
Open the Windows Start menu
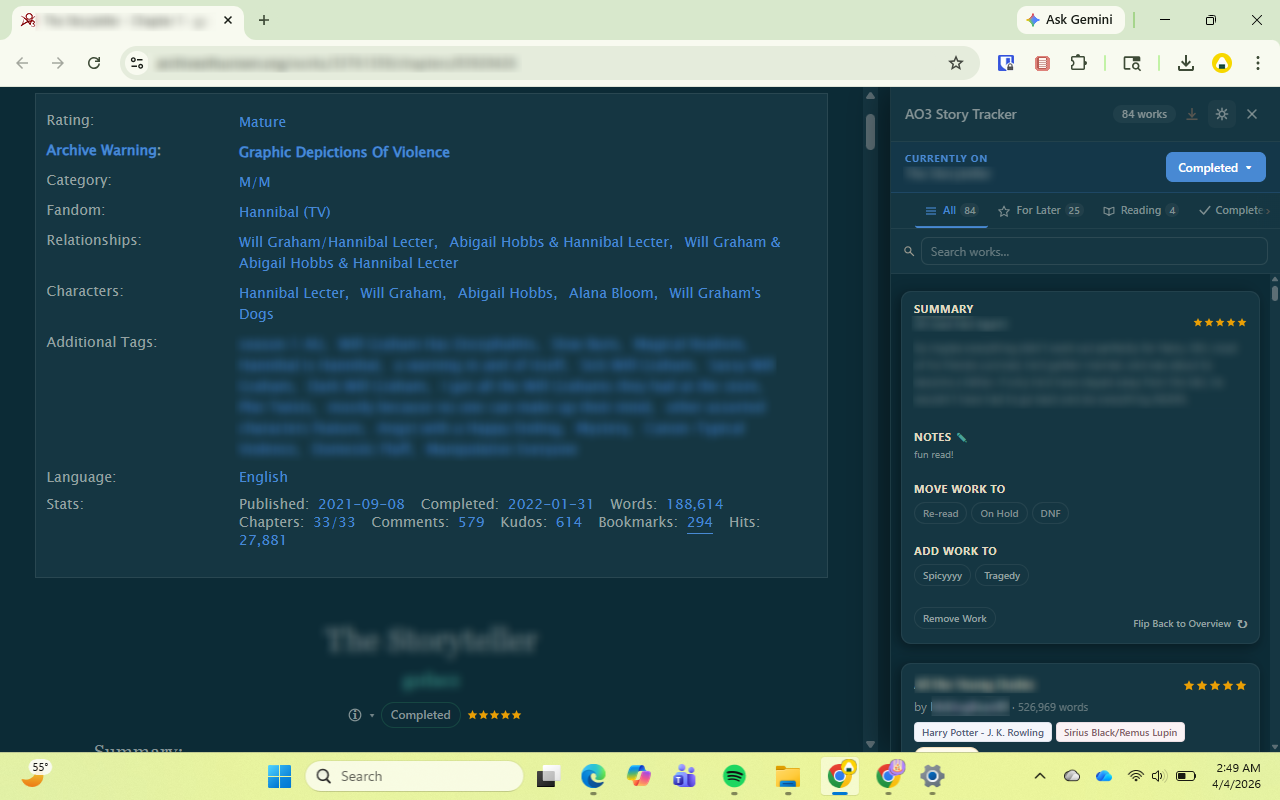[280, 776]
